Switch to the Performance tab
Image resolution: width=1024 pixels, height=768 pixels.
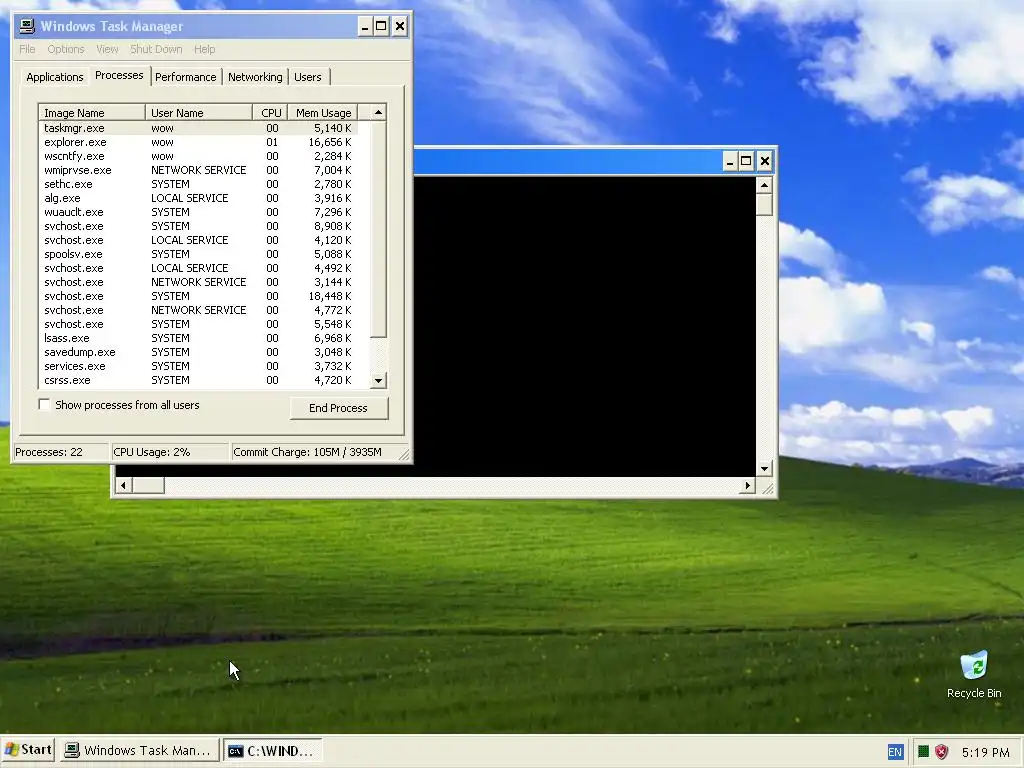[x=185, y=77]
